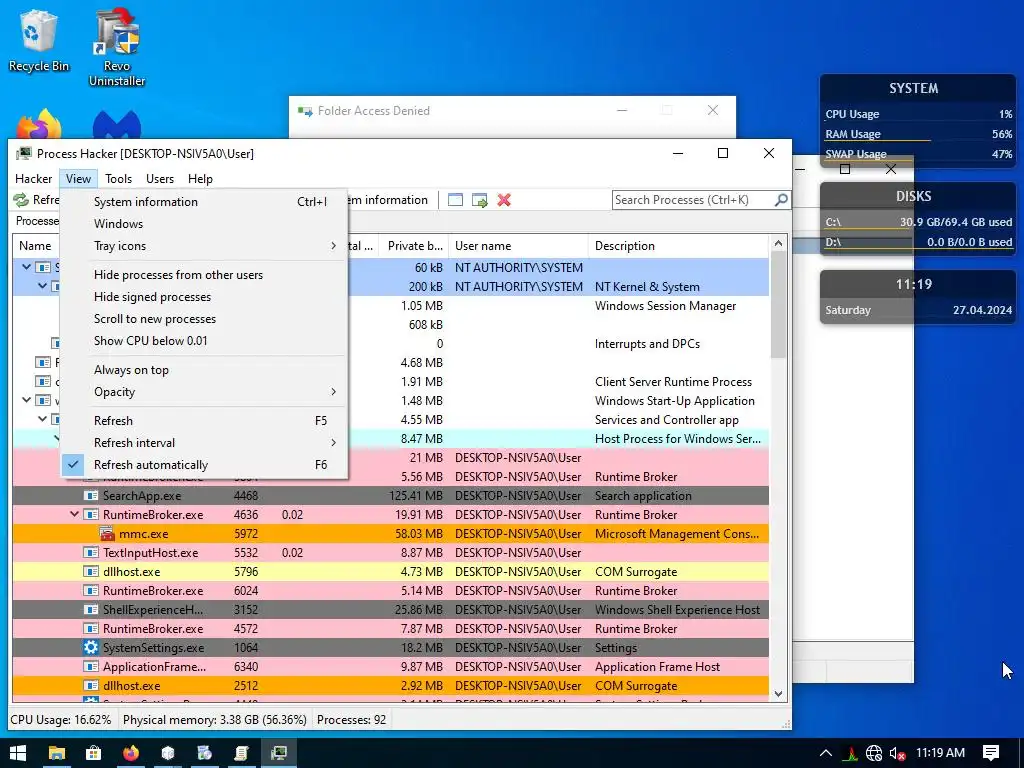1024x768 pixels.
Task: Select the SearchApp.exe process name
Action: pos(142,496)
